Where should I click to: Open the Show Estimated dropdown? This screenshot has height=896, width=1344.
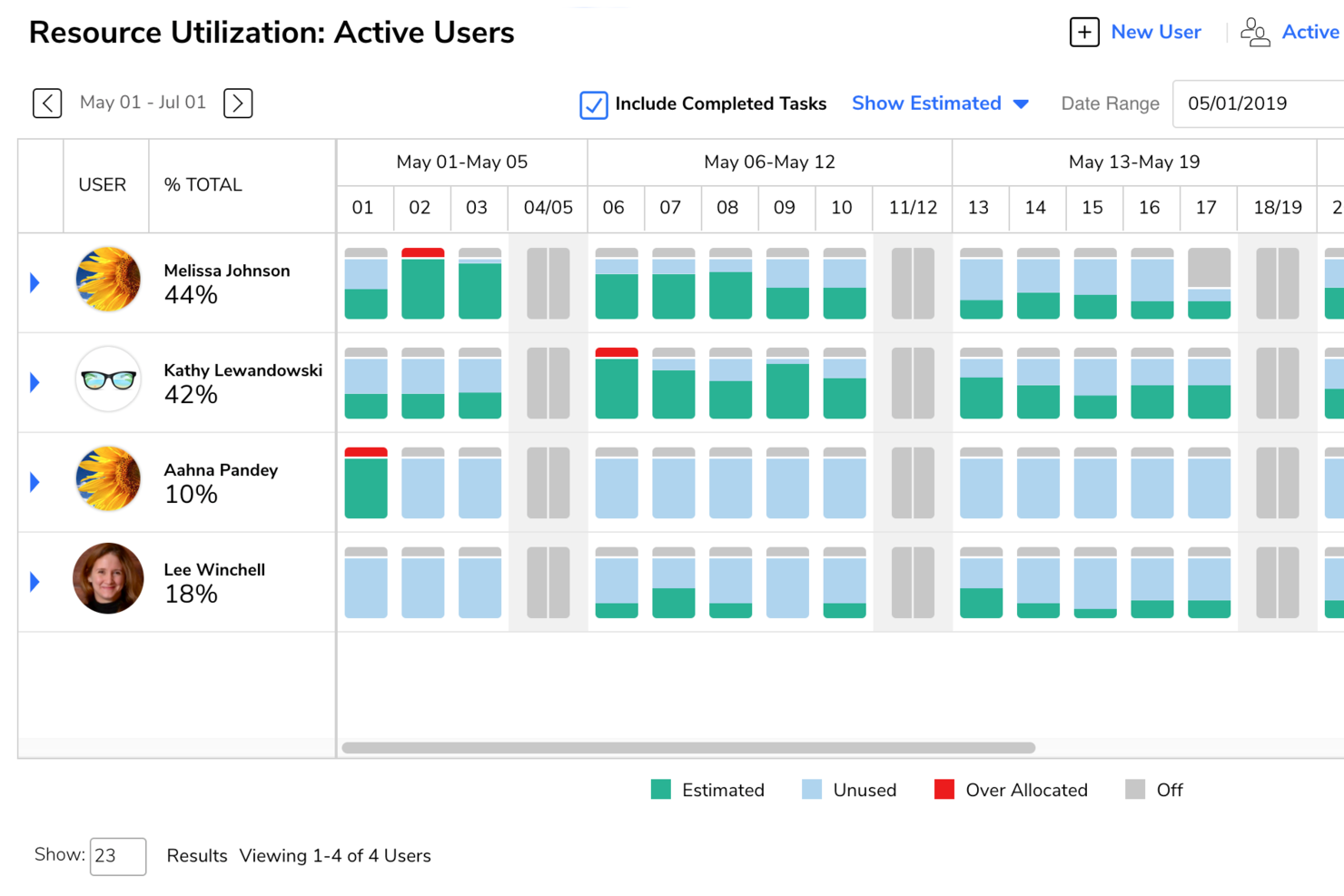941,103
